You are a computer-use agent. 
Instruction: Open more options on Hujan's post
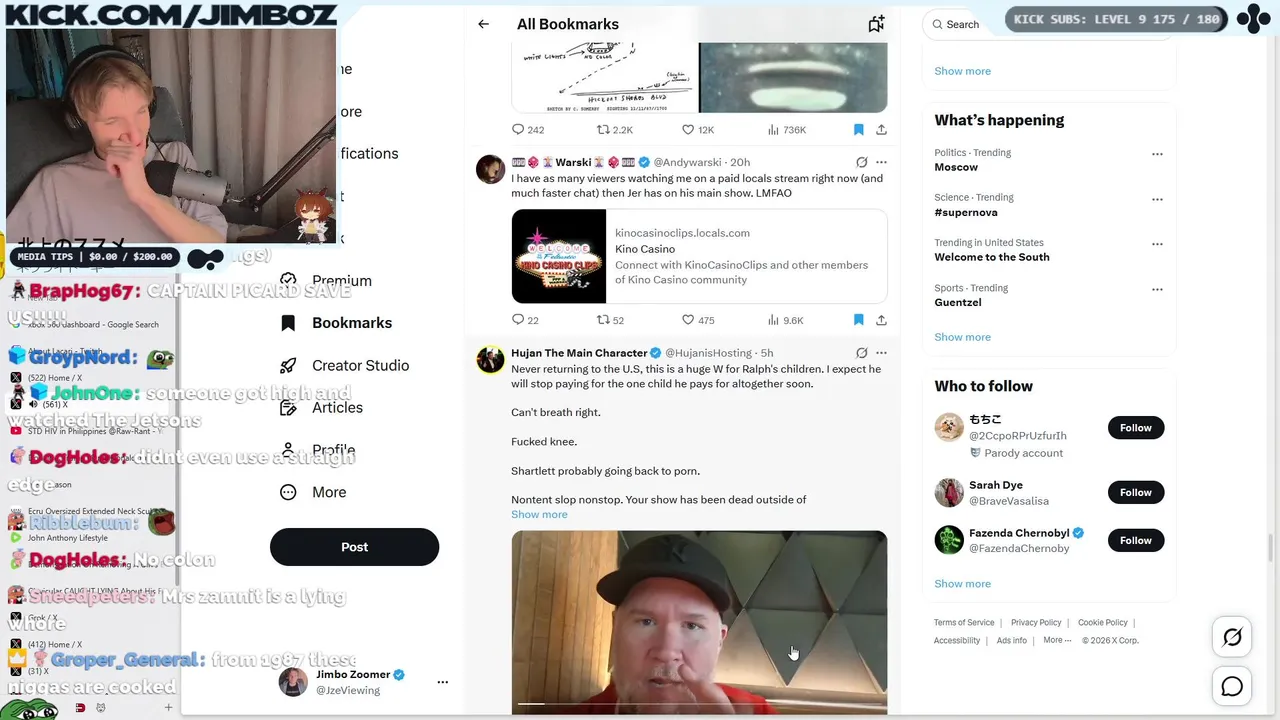(881, 353)
